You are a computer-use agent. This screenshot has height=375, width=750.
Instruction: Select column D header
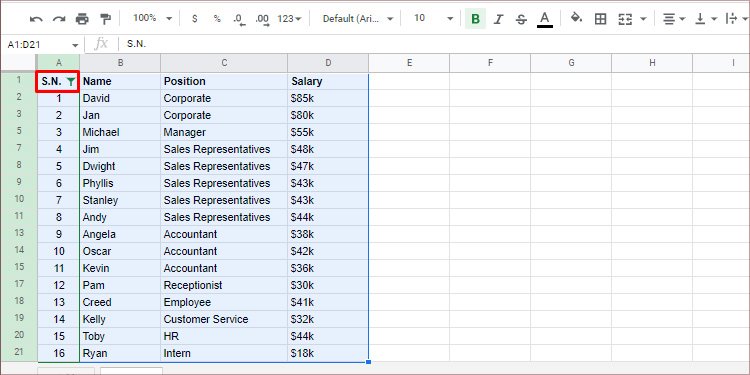[x=328, y=63]
